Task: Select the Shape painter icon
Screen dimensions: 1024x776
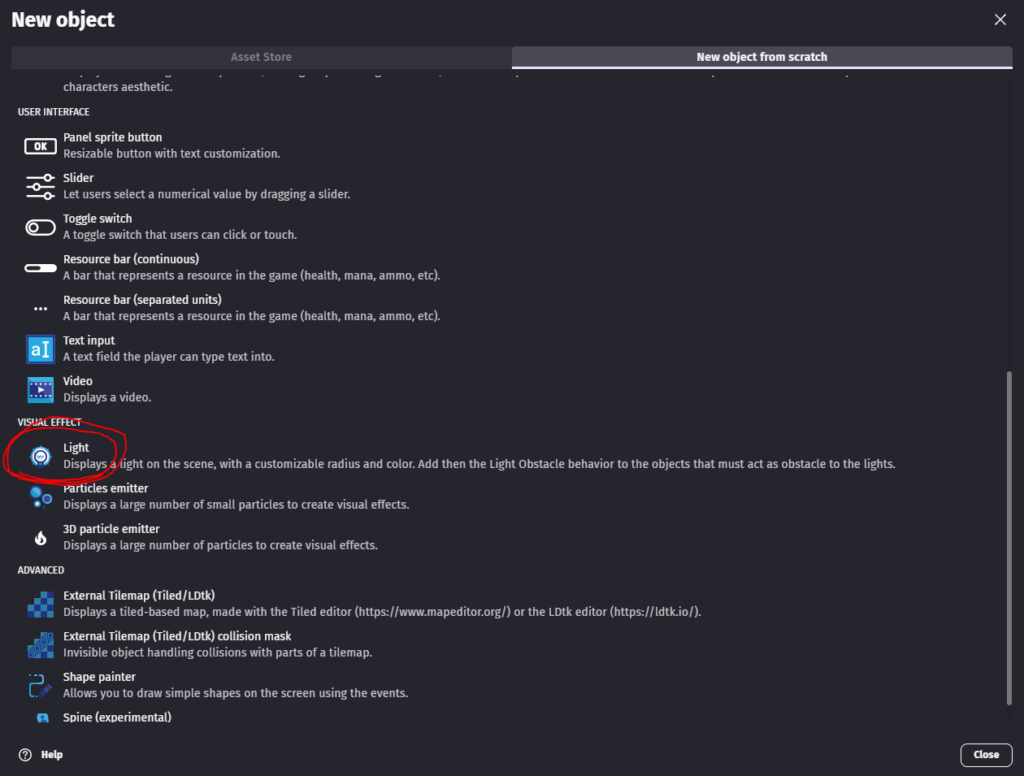Action: (40, 685)
